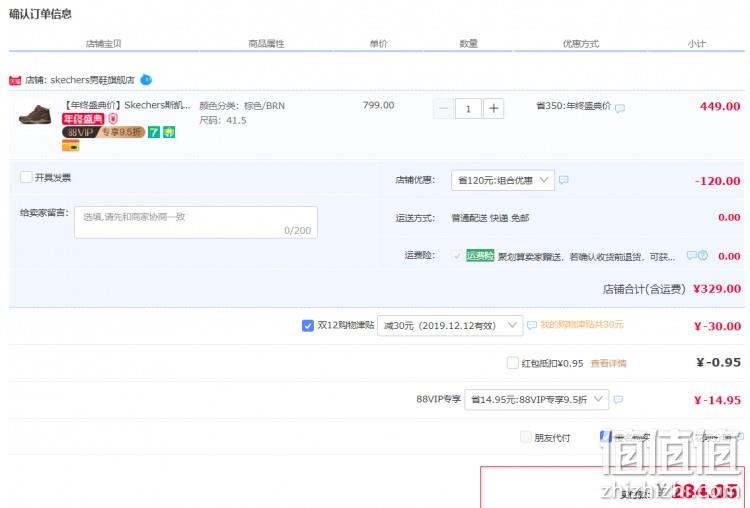
Task: Open the blue chat icon next to store name
Action: pos(146,80)
